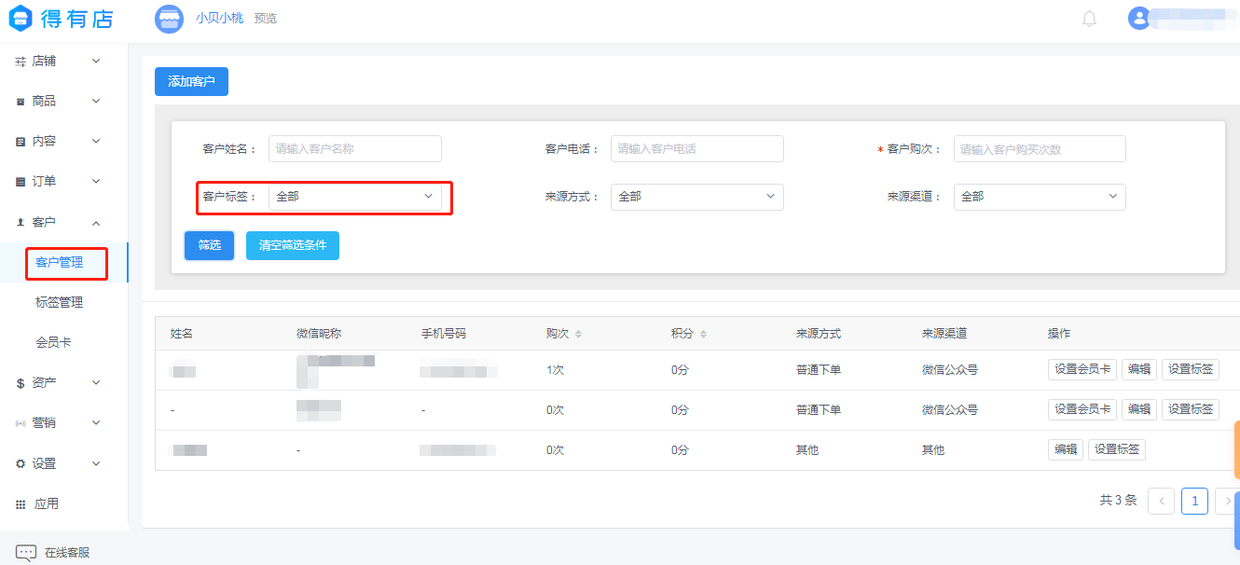Image resolution: width=1240 pixels, height=565 pixels.
Task: Open the 客户标签 dropdown
Action: [x=355, y=197]
